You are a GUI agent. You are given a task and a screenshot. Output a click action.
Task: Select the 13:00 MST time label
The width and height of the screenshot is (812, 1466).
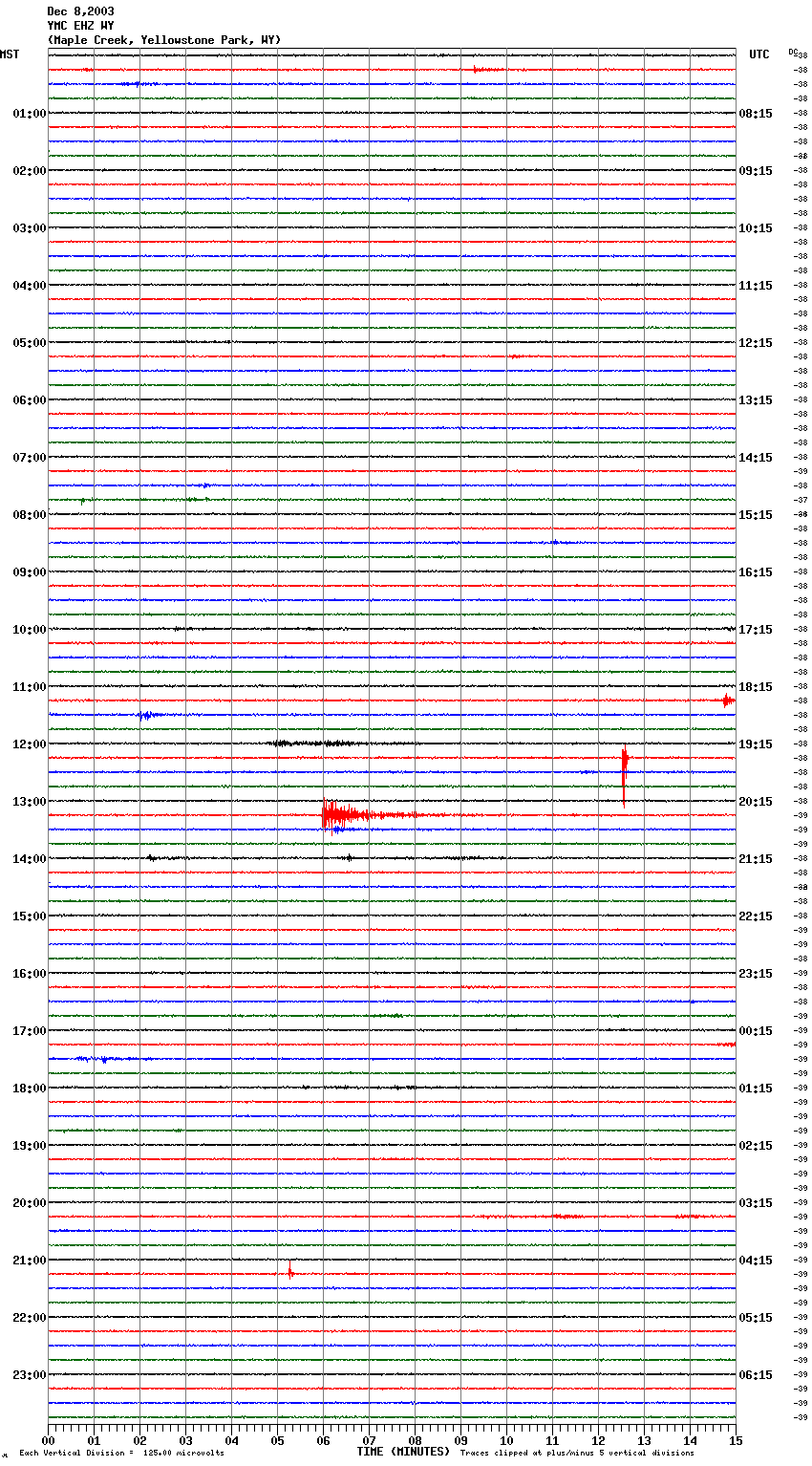pyautogui.click(x=30, y=802)
